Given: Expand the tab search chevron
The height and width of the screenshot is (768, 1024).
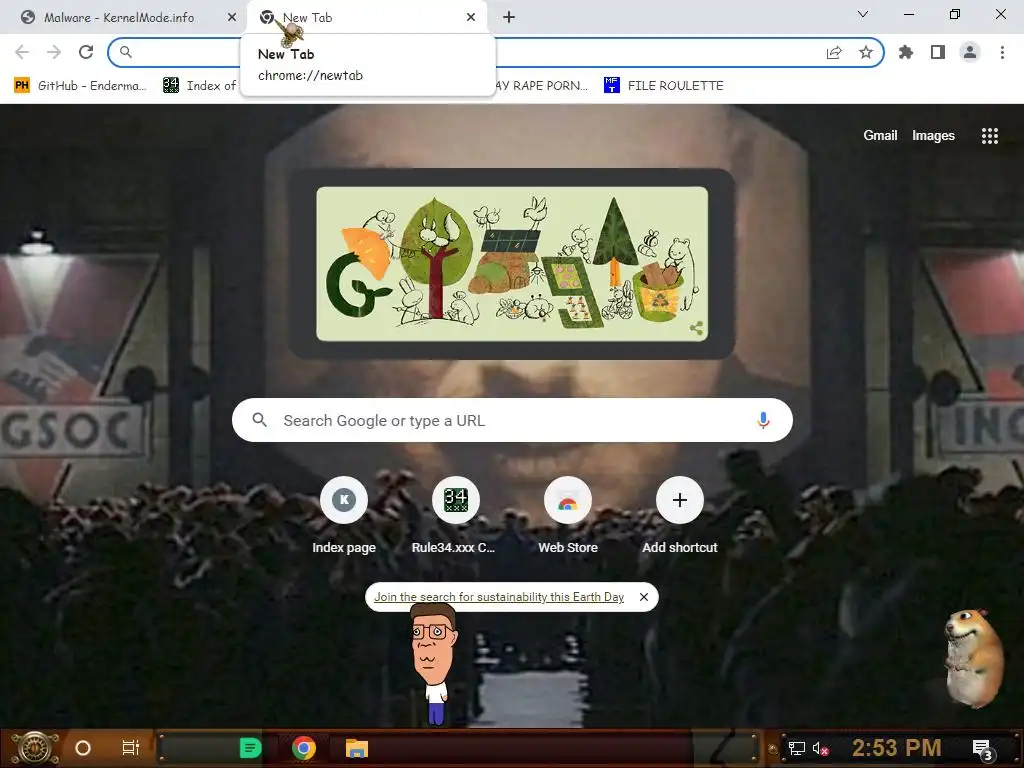Looking at the screenshot, I should pyautogui.click(x=863, y=14).
